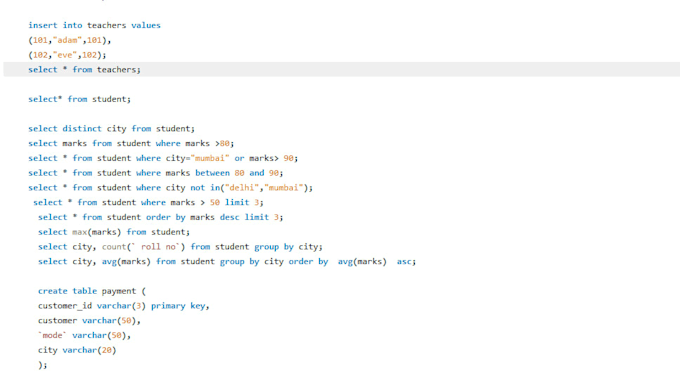This screenshot has width=680, height=383.
Task: Click line with city not in("delhi","mumbai")
Action: pos(170,187)
